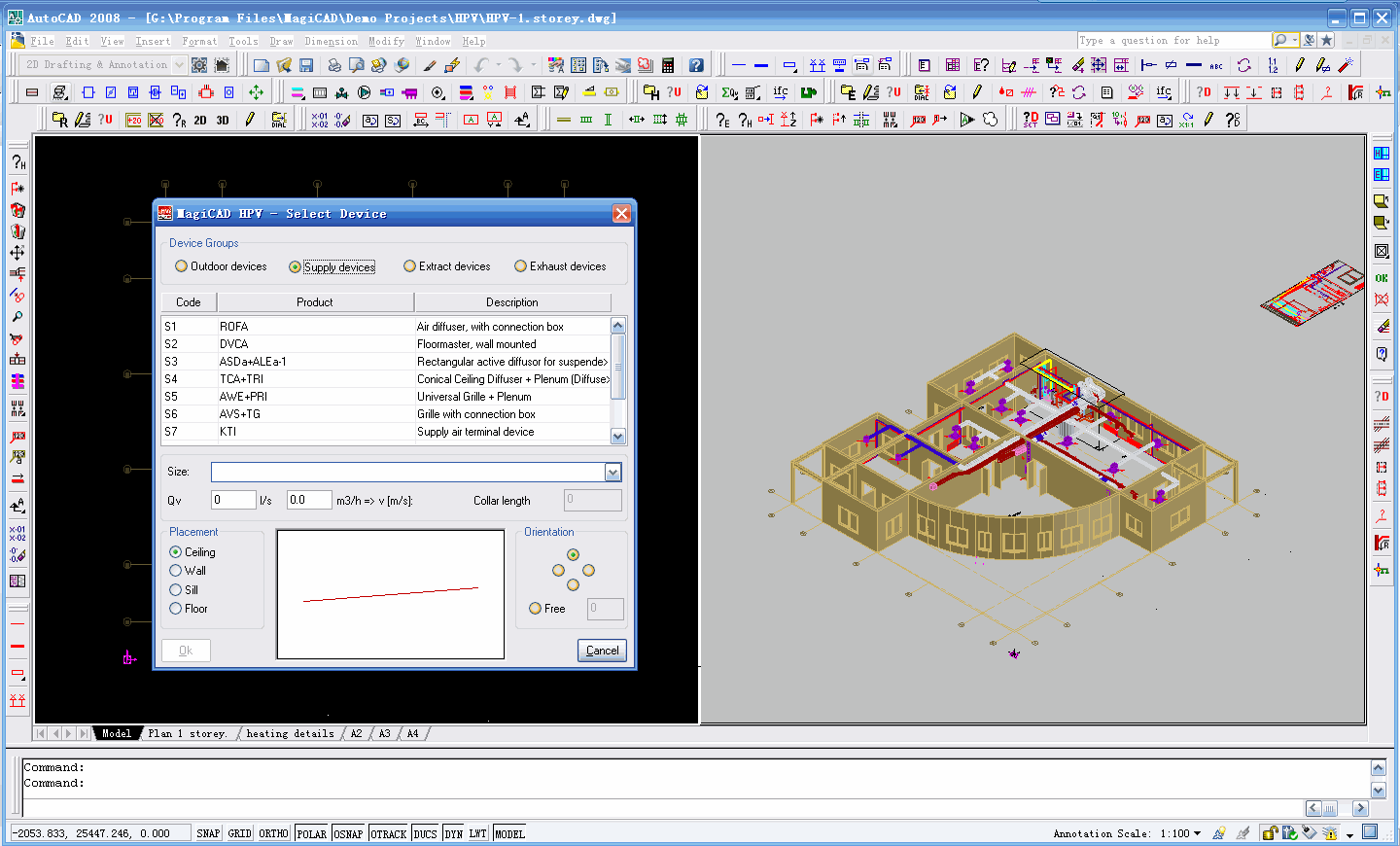Select the S1 ROFA air diffuser row
The height and width of the screenshot is (846, 1400).
click(386, 327)
